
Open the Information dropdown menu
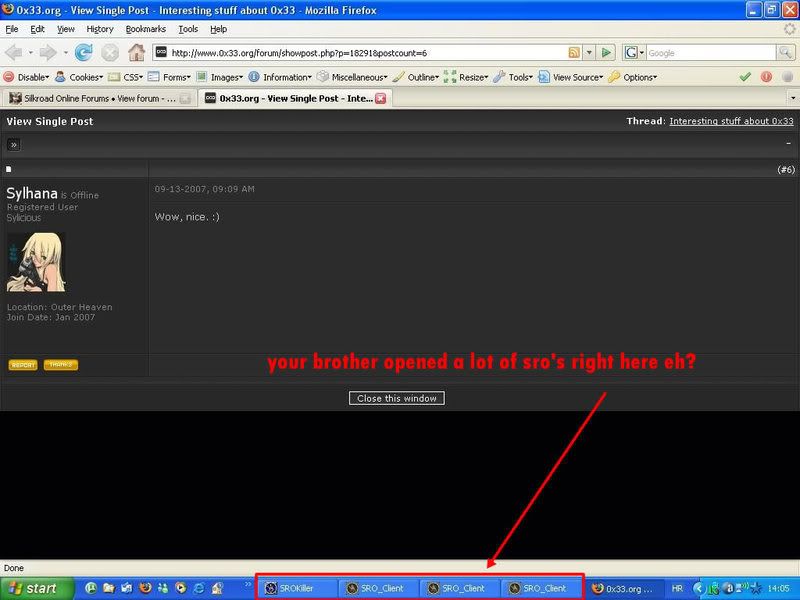[280, 77]
